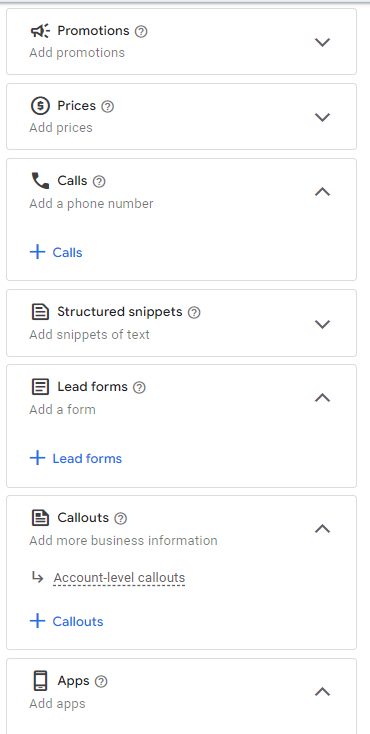Viewport: 370px width, 734px height.
Task: Collapse the Calls section
Action: pos(322,191)
